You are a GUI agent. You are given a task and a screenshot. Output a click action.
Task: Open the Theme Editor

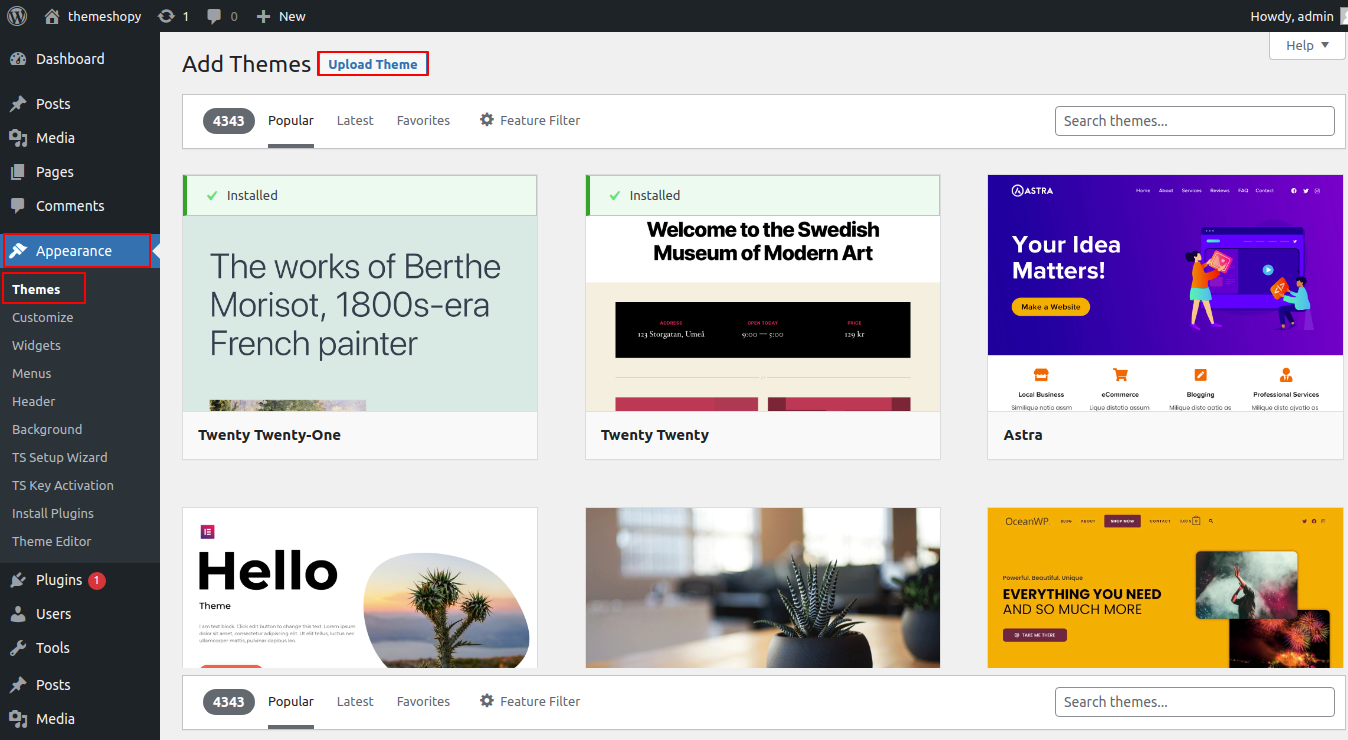click(52, 541)
